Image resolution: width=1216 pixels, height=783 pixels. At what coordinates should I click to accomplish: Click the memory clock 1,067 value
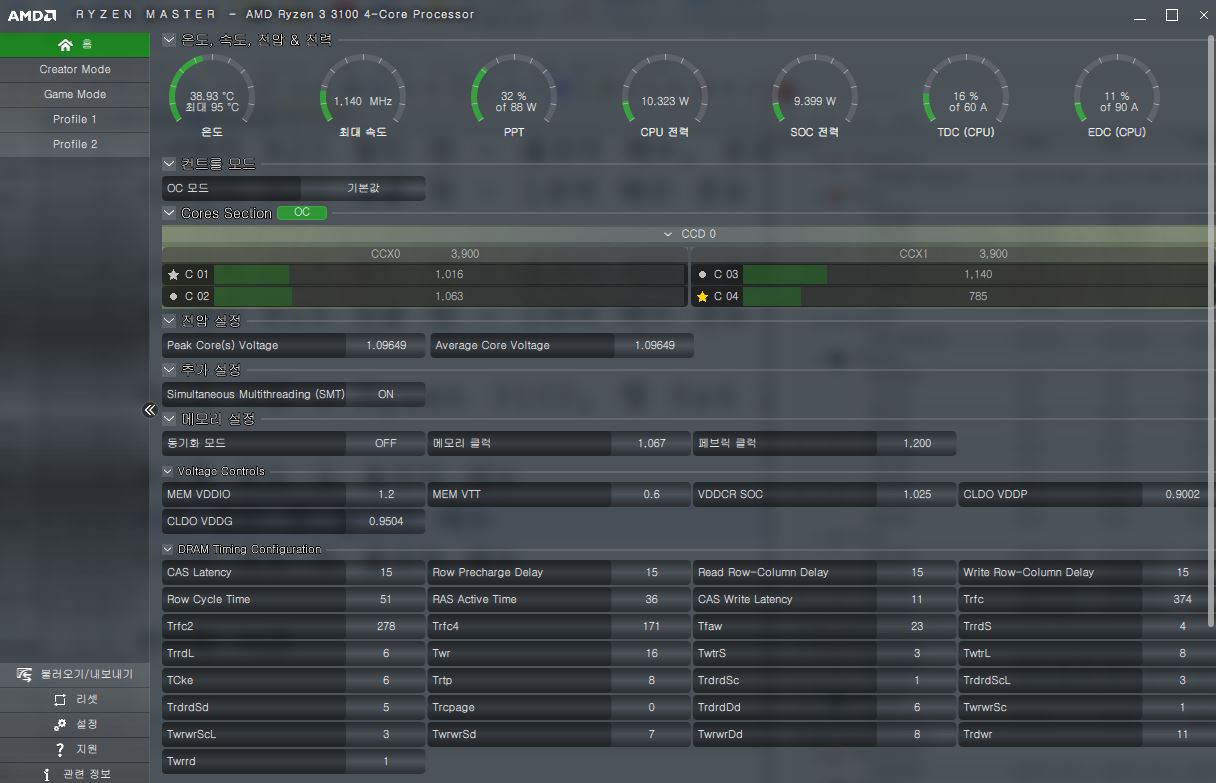click(x=651, y=443)
